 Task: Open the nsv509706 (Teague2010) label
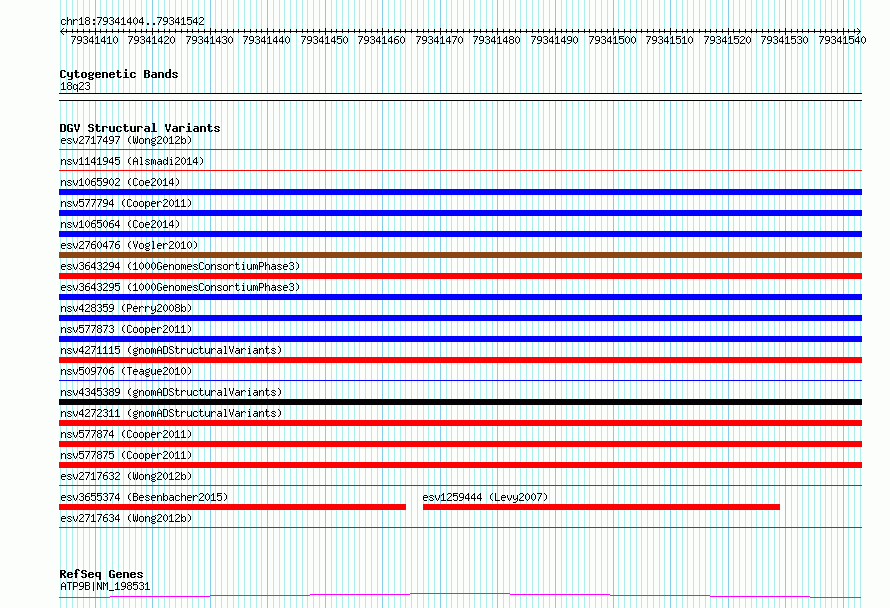click(x=126, y=371)
